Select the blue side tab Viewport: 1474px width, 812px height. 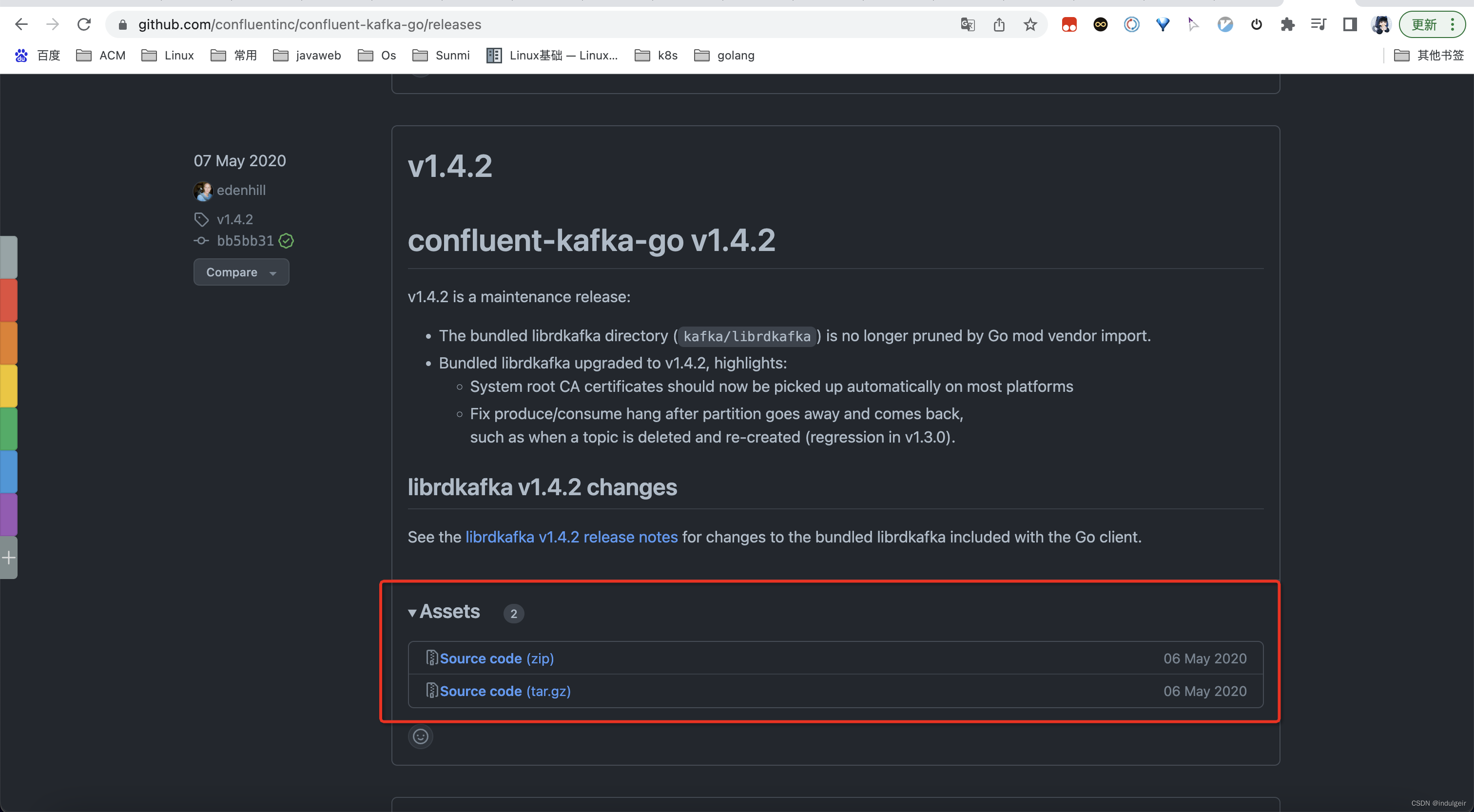pos(9,472)
